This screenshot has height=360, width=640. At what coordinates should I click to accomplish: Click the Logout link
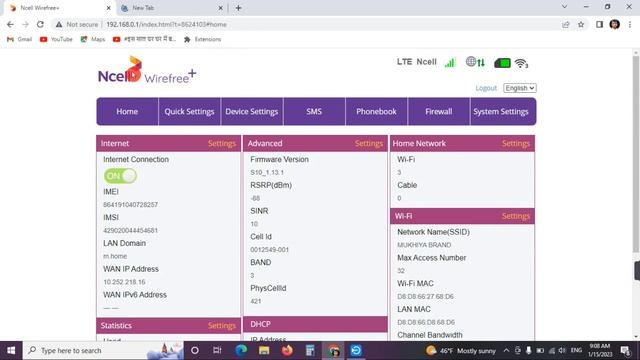pyautogui.click(x=486, y=88)
